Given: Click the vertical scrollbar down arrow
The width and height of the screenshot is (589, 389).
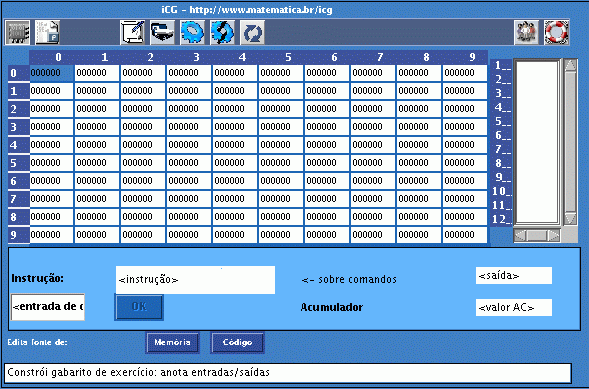Looking at the screenshot, I should click(x=570, y=219).
